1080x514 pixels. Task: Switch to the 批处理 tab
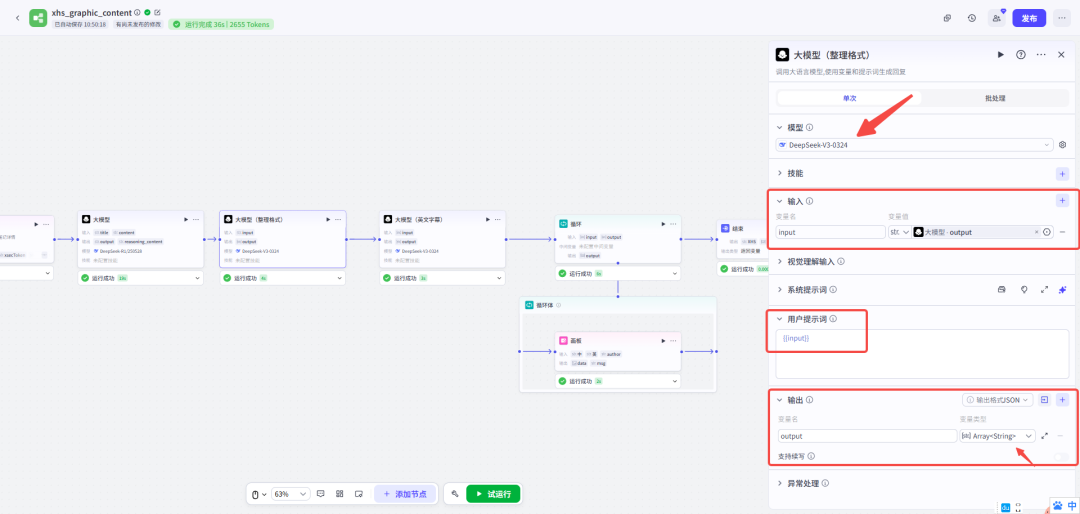tap(995, 98)
